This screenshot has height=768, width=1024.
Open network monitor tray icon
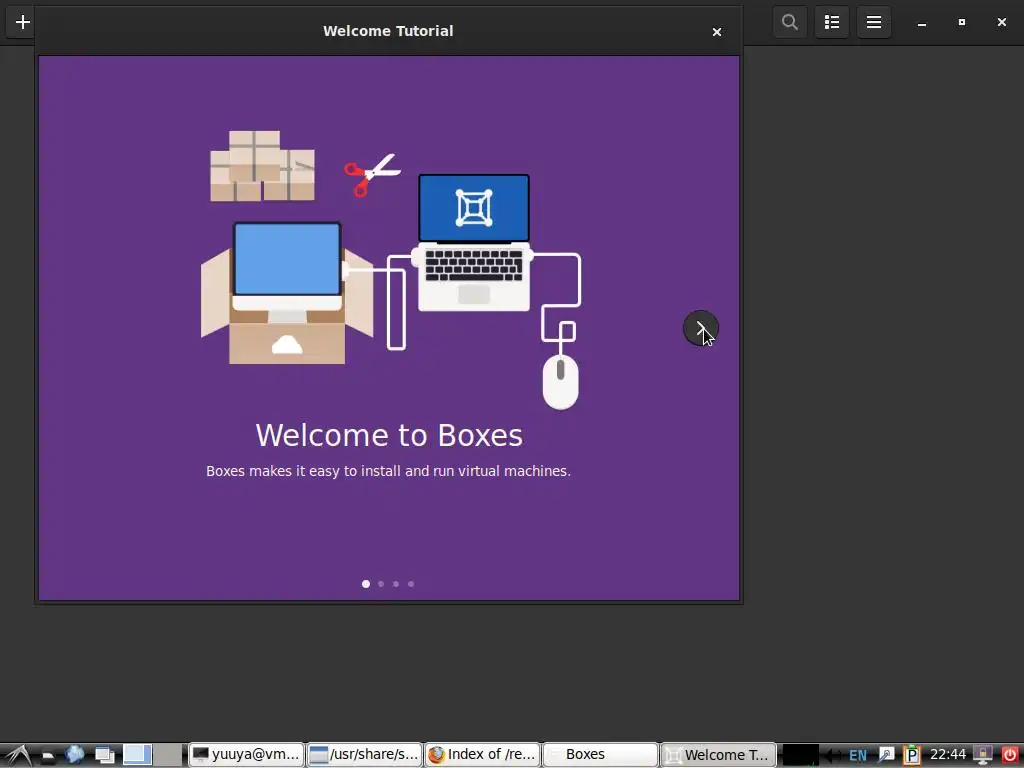click(x=983, y=755)
